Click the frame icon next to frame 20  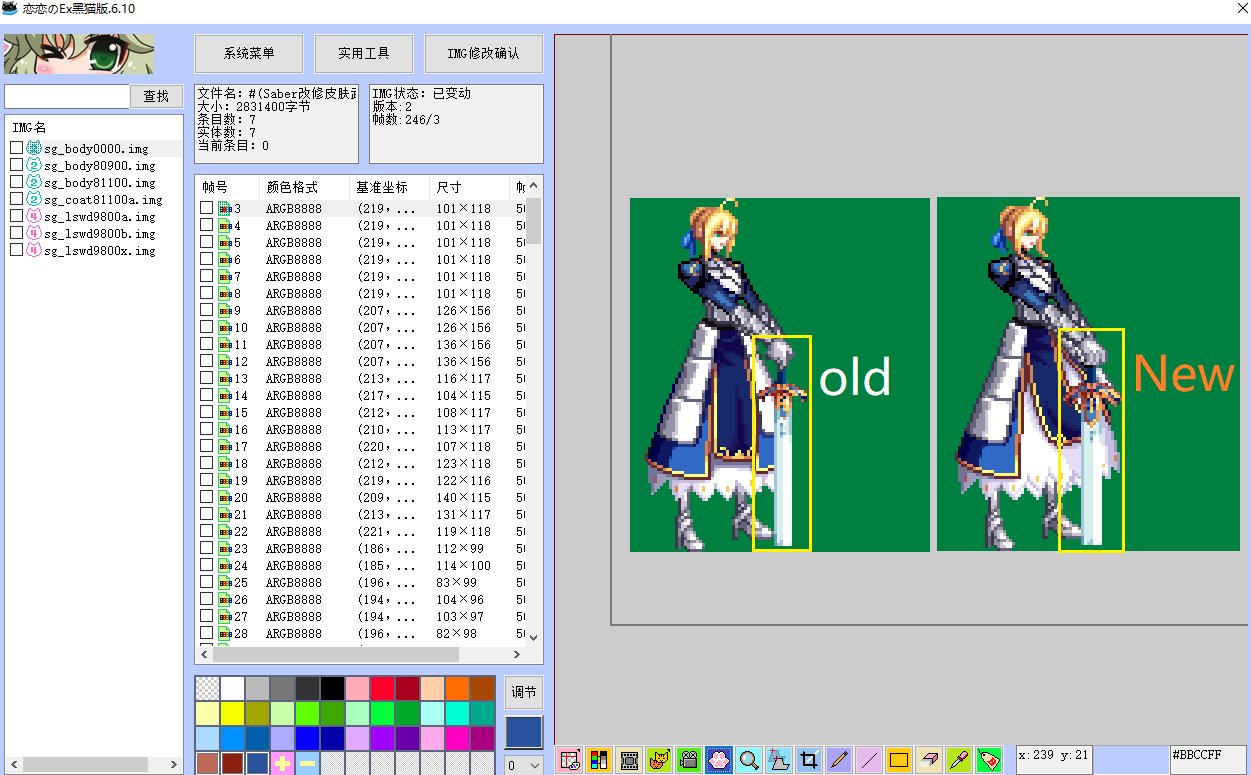point(225,497)
